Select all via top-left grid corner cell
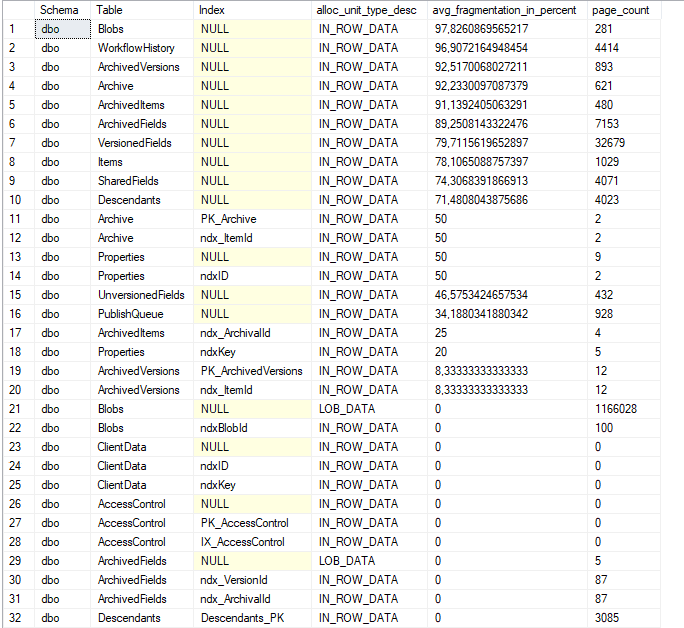 coord(17,9)
